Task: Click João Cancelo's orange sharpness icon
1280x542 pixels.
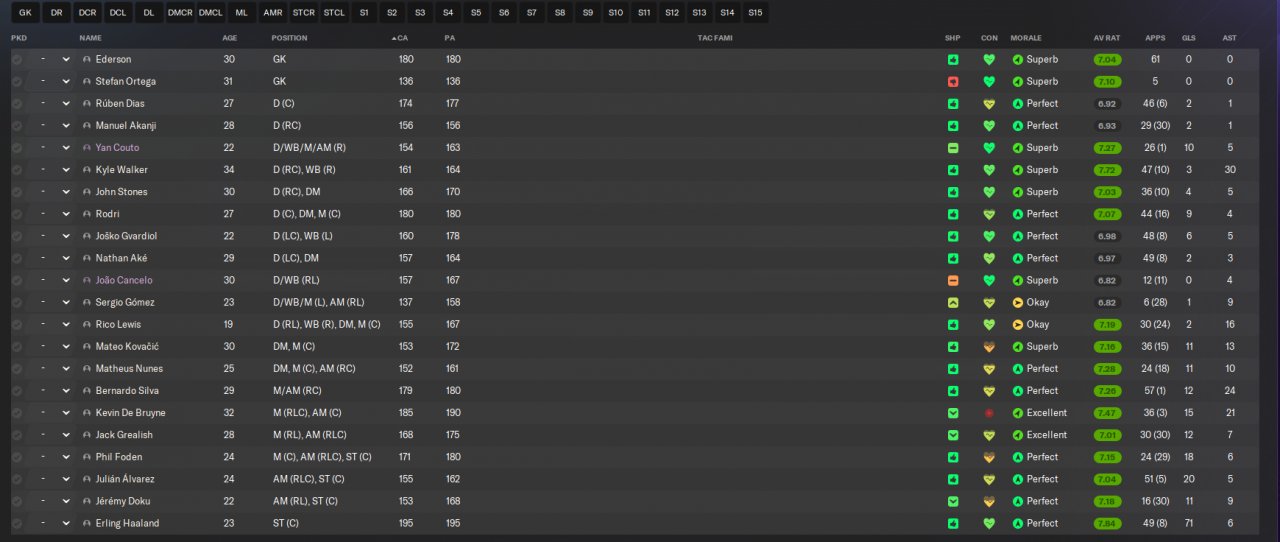Action: click(953, 280)
